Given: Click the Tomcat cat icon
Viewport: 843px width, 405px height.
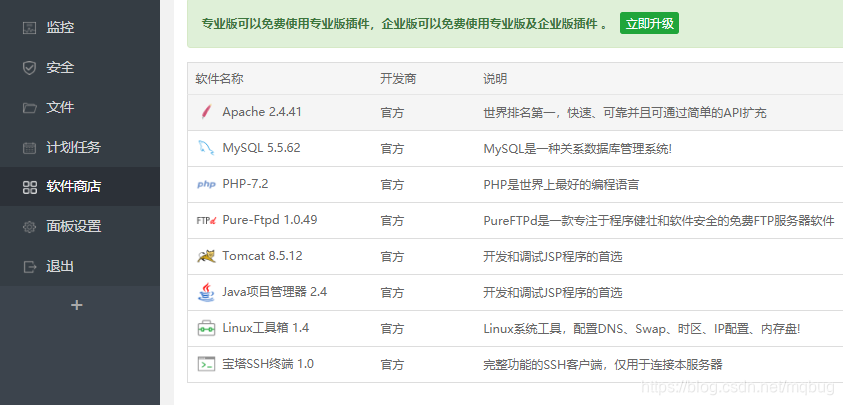Looking at the screenshot, I should click(206, 256).
